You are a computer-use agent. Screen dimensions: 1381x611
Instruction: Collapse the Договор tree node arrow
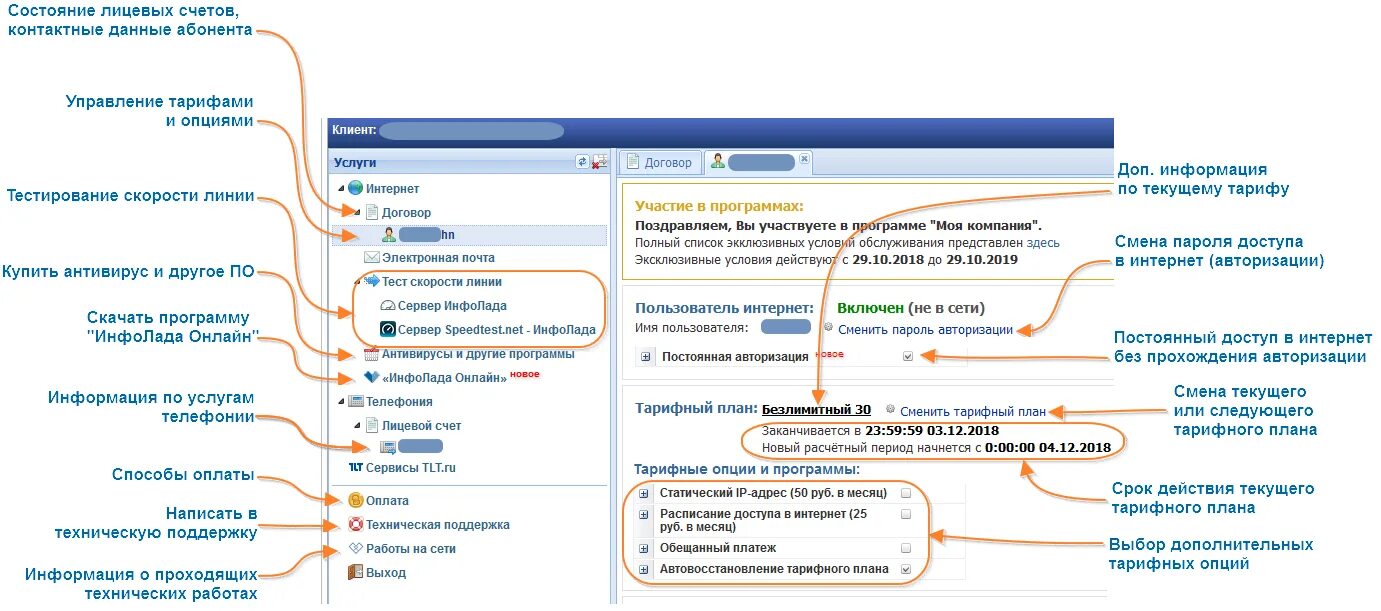click(357, 212)
